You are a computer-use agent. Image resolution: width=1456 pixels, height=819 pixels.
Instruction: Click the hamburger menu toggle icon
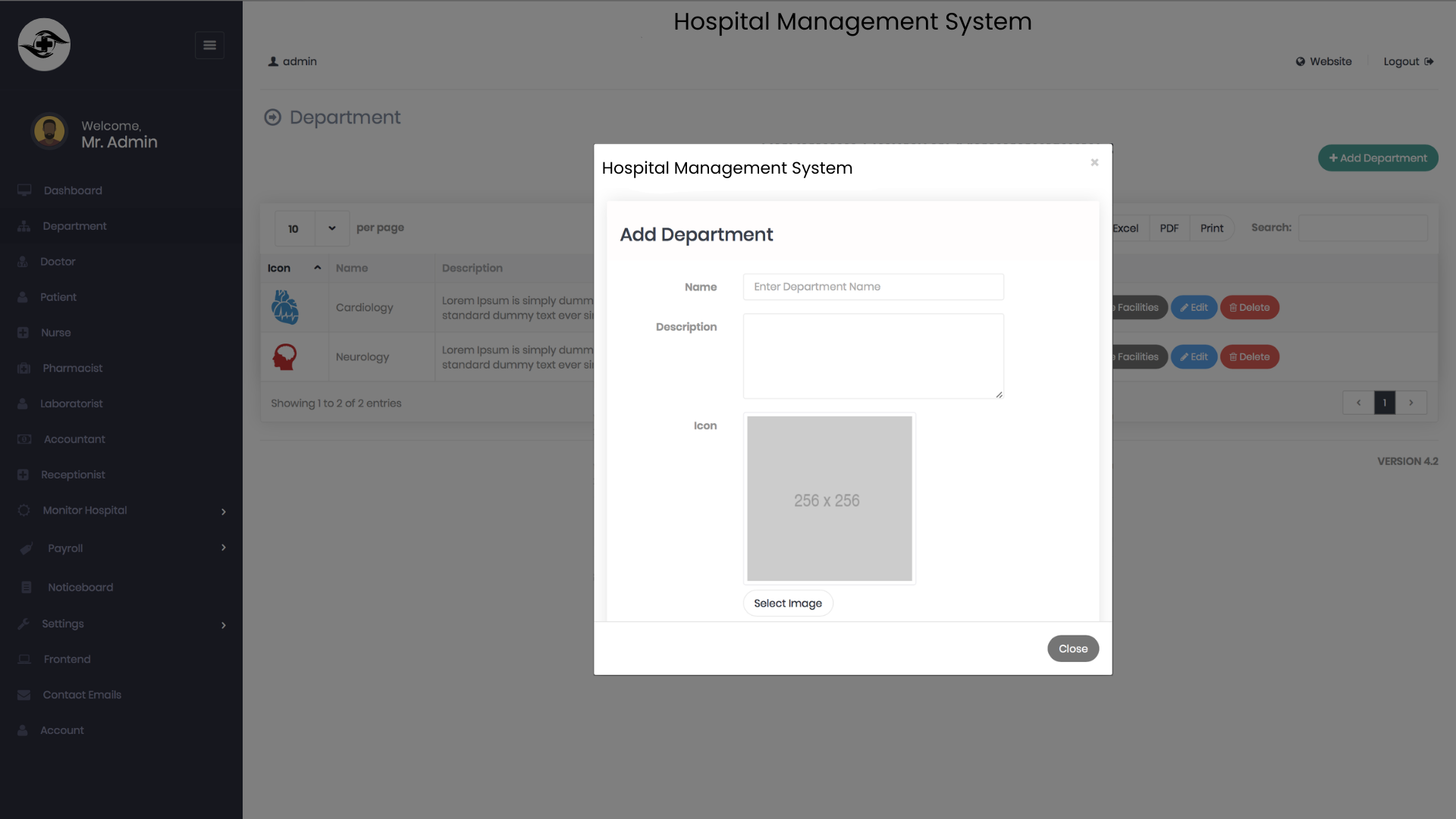[209, 45]
